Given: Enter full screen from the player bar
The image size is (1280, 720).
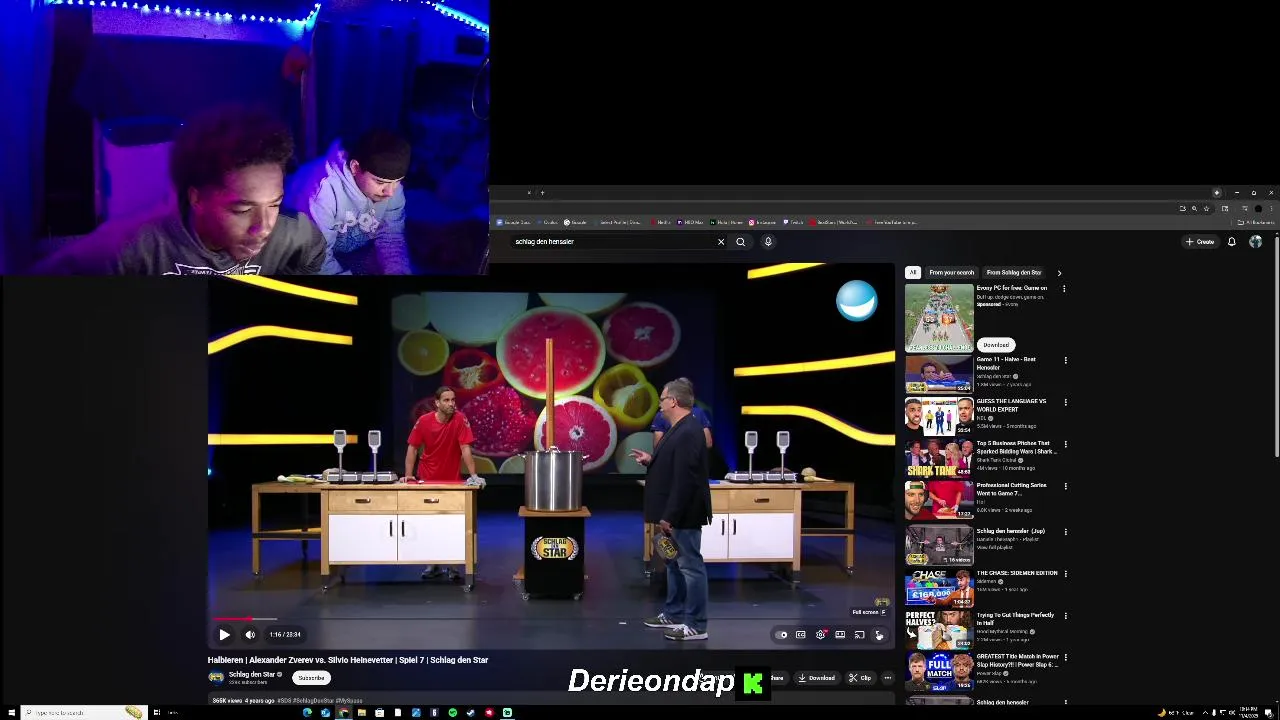Looking at the screenshot, I should click(879, 634).
